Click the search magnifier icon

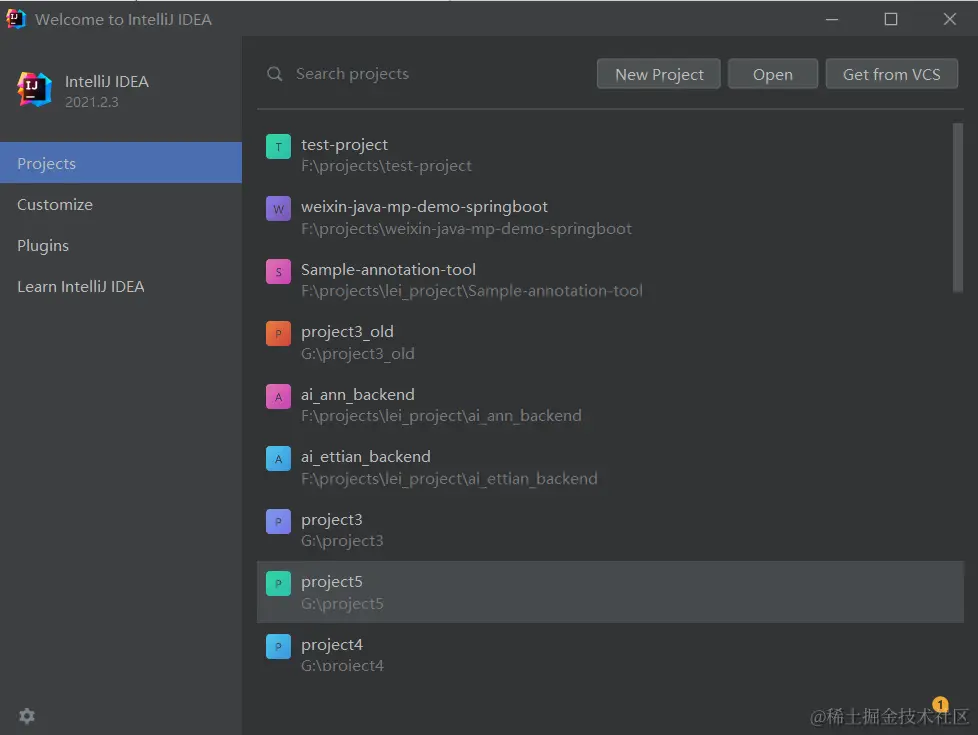click(x=274, y=74)
